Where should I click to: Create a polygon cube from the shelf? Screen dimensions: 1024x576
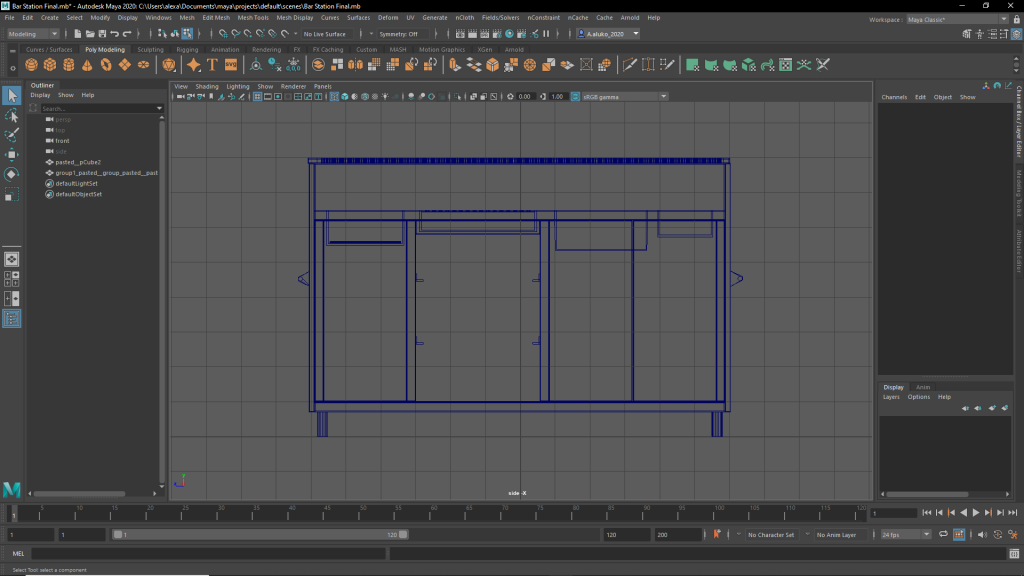(50, 65)
